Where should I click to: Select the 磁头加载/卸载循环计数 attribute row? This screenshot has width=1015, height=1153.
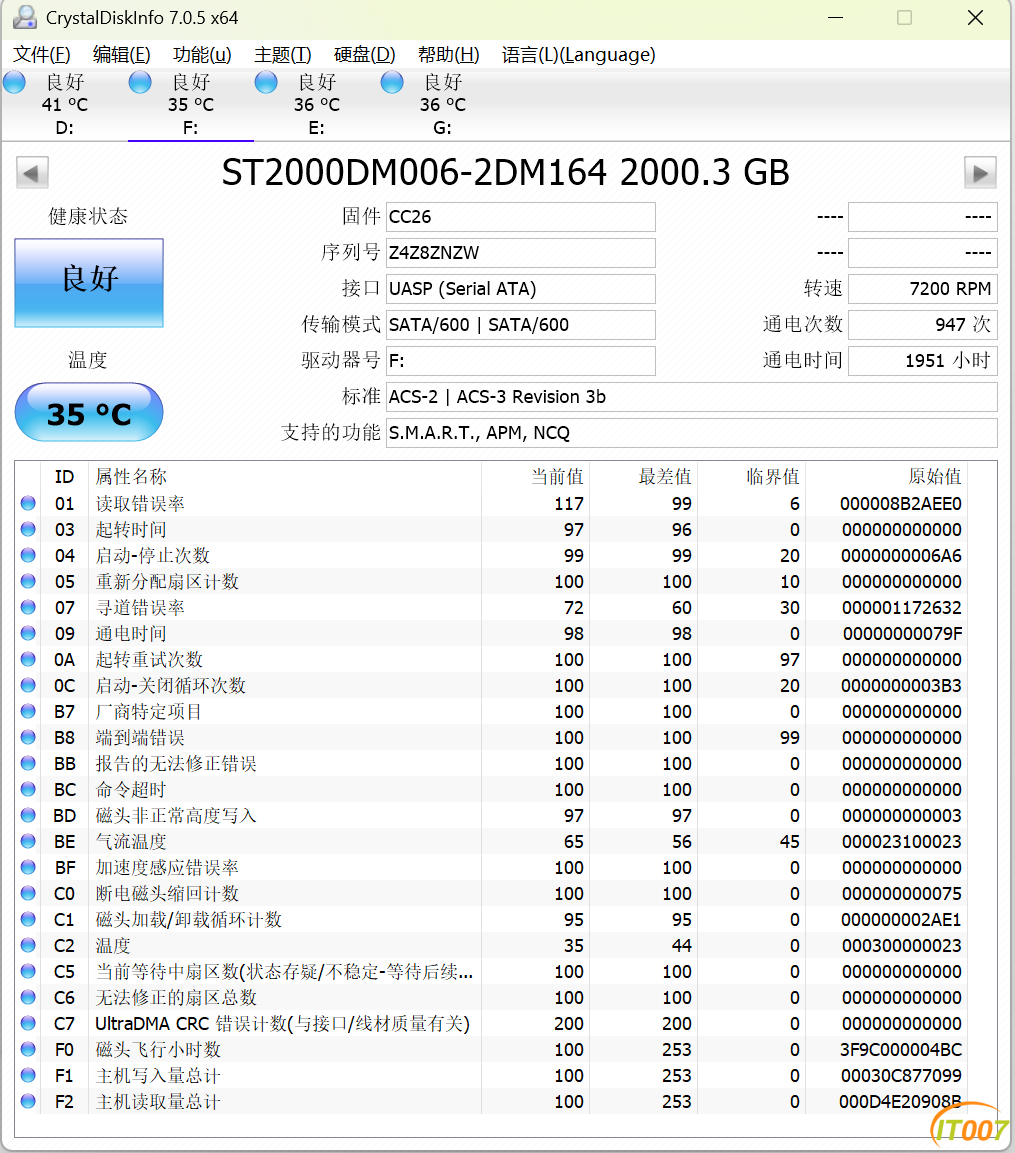coord(491,919)
